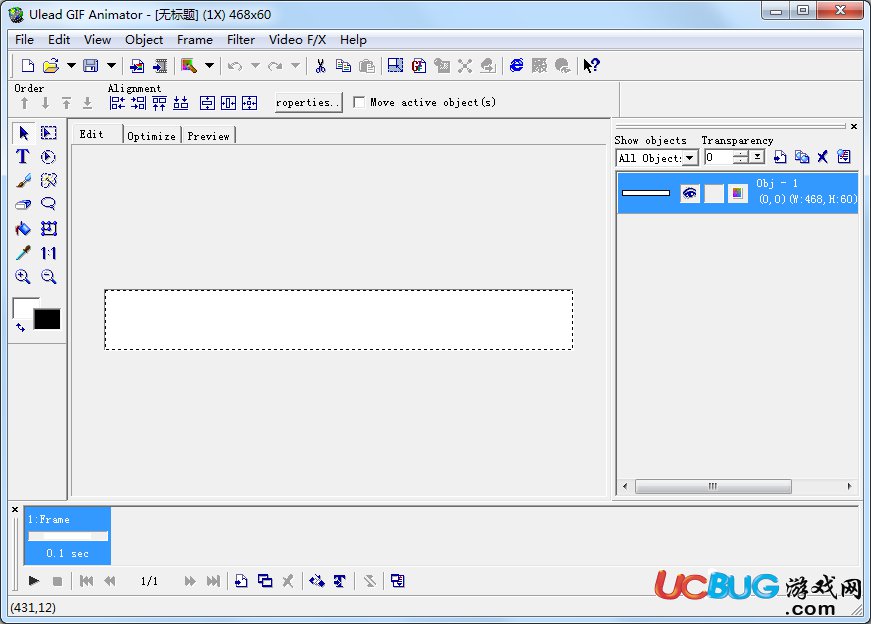
Task: Select the Pick arrow tool
Action: tap(23, 133)
